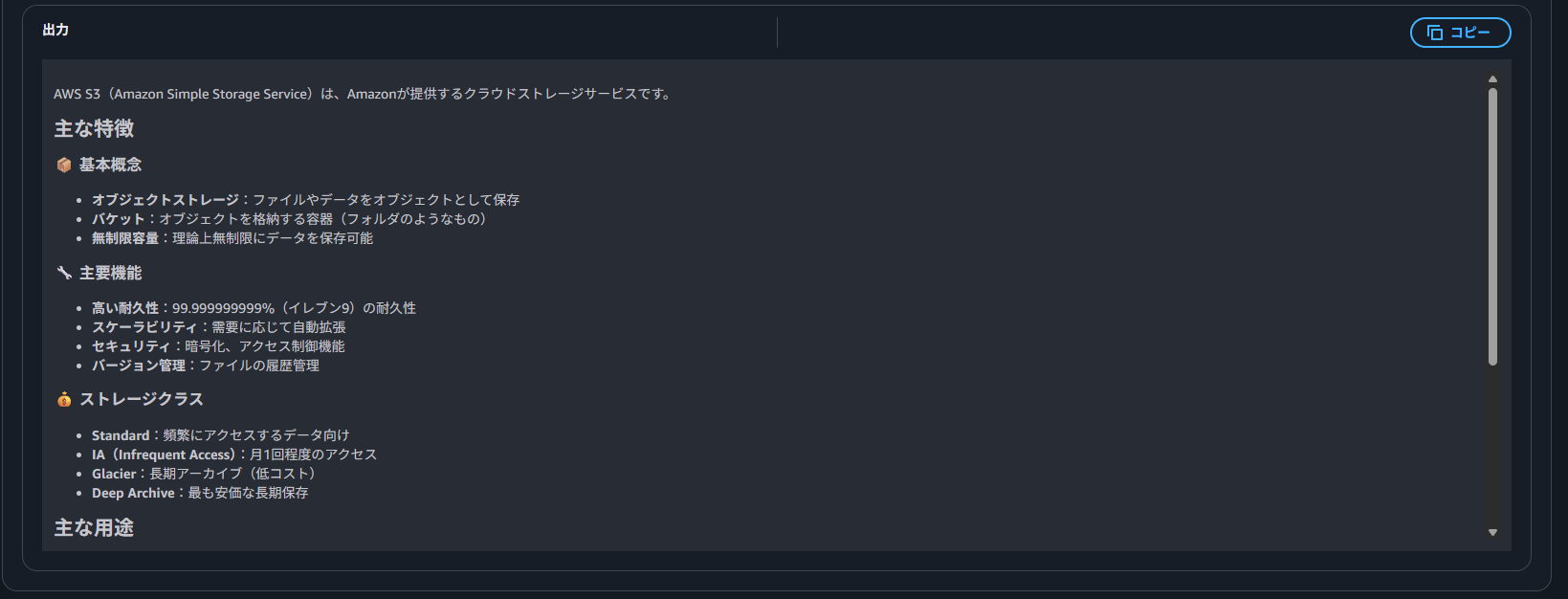1568x599 pixels.
Task: Select the 出力 panel header label
Action: click(54, 30)
